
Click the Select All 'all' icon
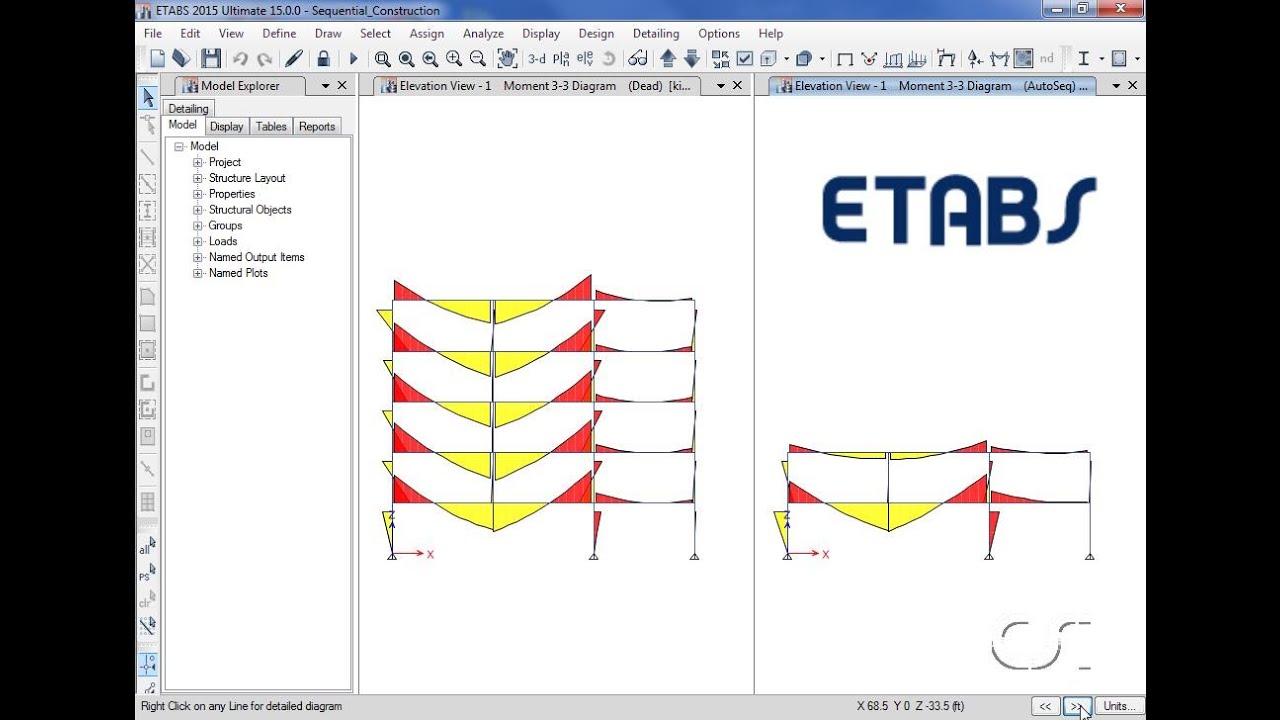pyautogui.click(x=147, y=546)
